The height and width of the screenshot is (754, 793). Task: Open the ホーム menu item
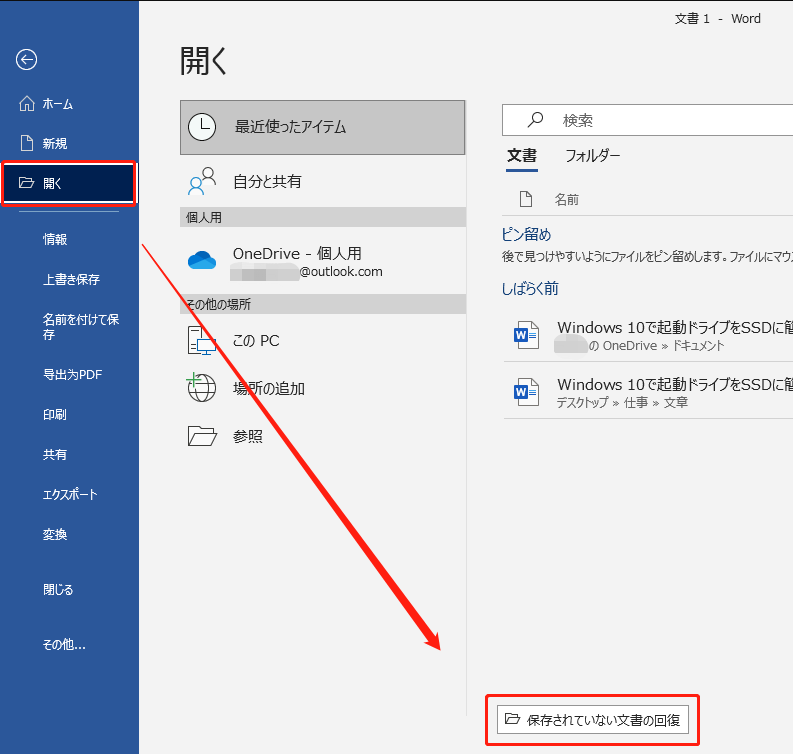(69, 104)
